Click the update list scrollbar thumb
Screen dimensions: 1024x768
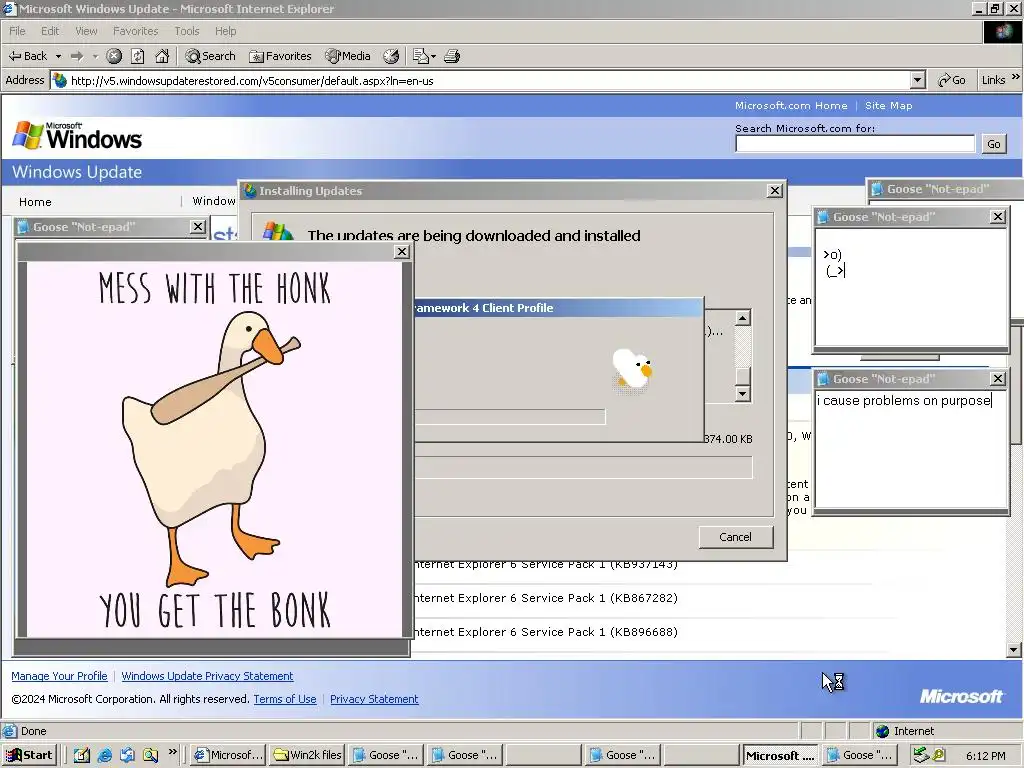pos(743,376)
